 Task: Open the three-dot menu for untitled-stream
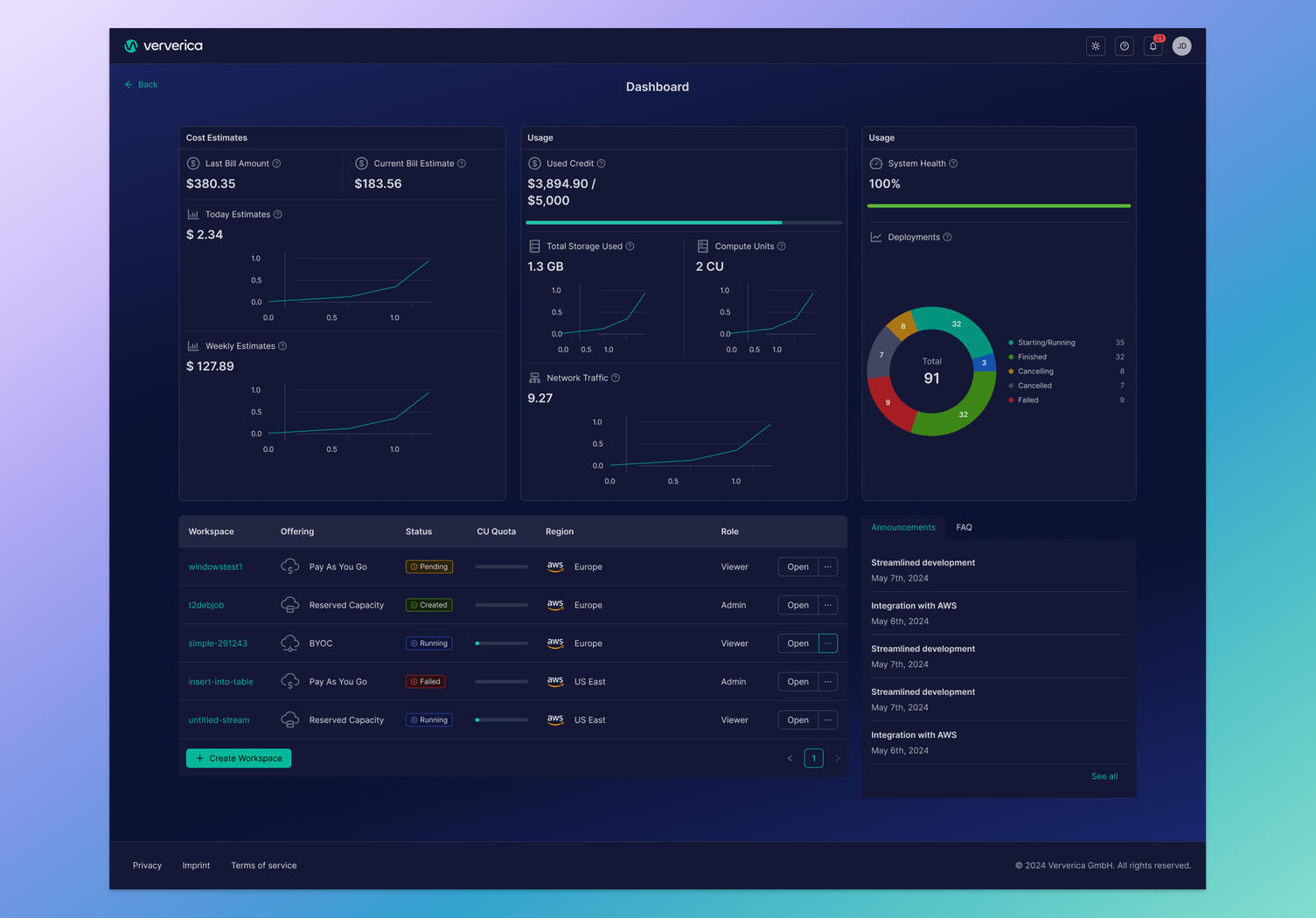click(827, 720)
